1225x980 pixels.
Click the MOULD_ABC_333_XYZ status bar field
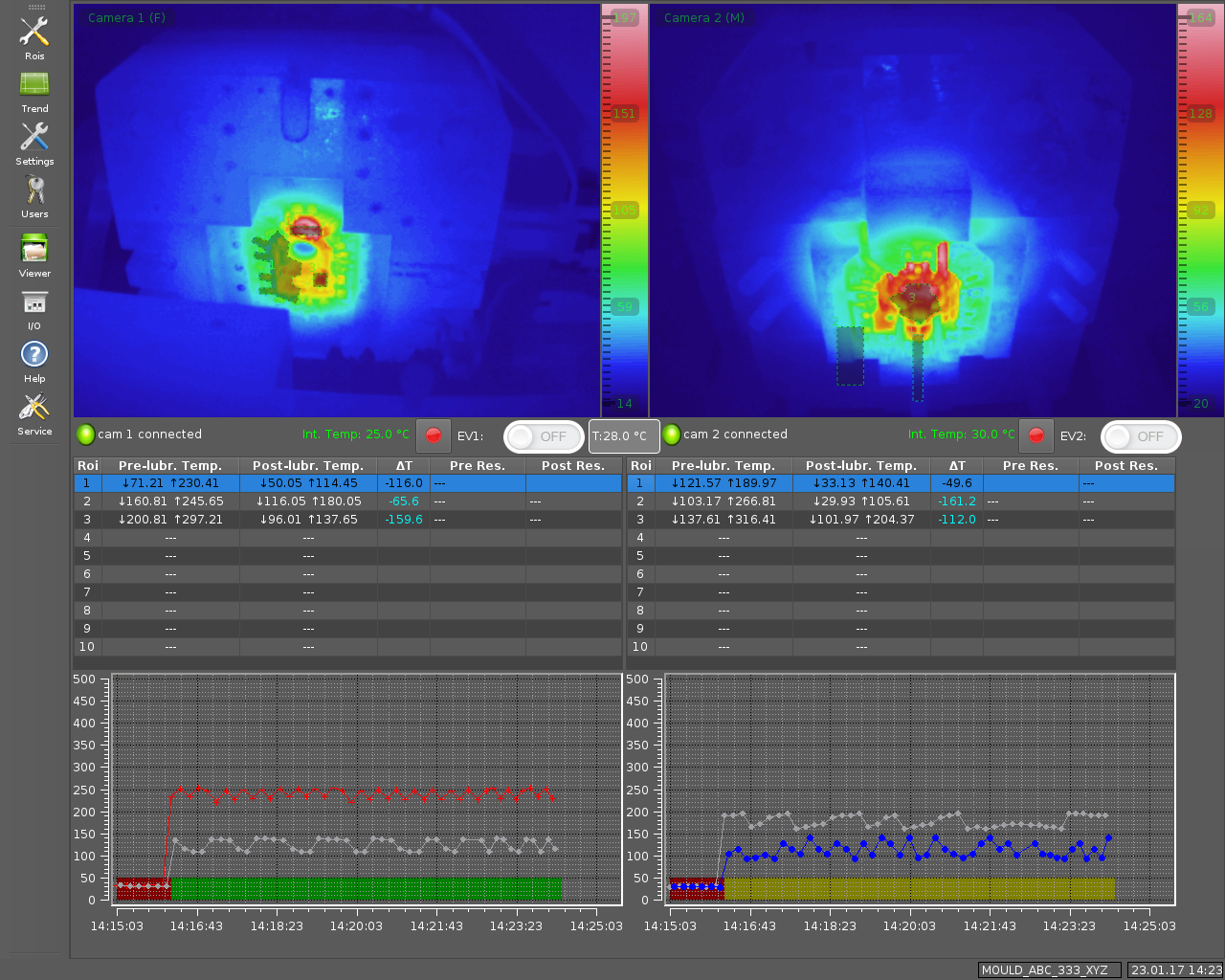1048,969
